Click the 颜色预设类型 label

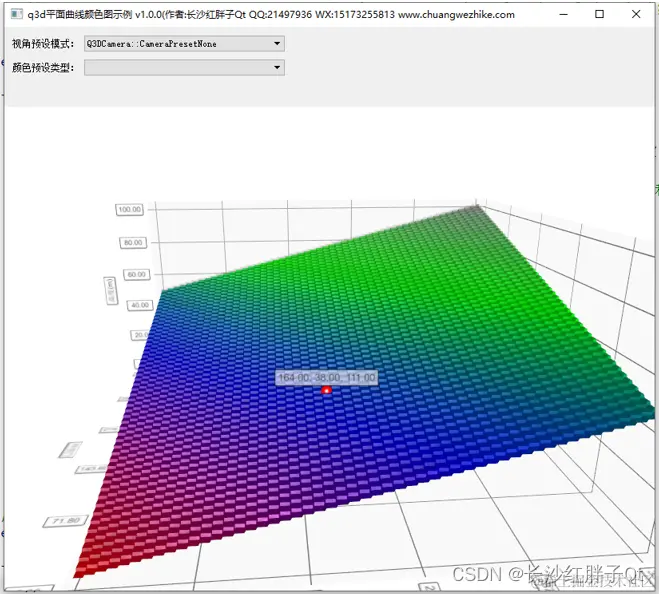[43, 68]
